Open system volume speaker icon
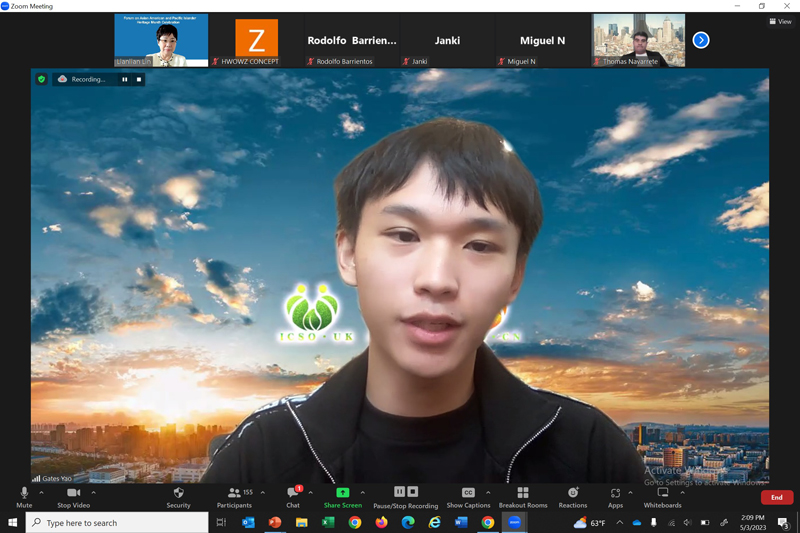The image size is (800, 533). (688, 522)
